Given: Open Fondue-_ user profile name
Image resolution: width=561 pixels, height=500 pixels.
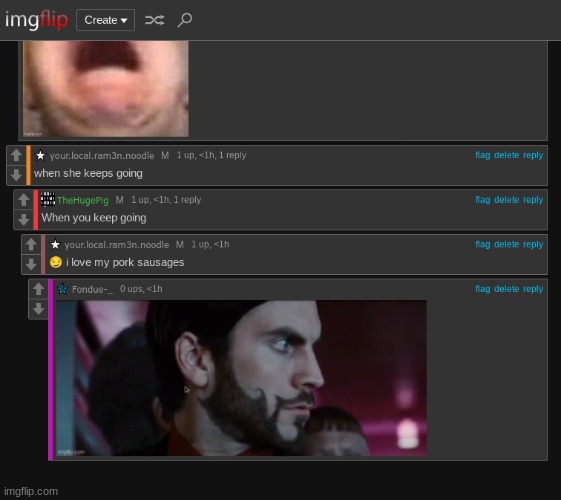Looking at the screenshot, I should [x=92, y=289].
